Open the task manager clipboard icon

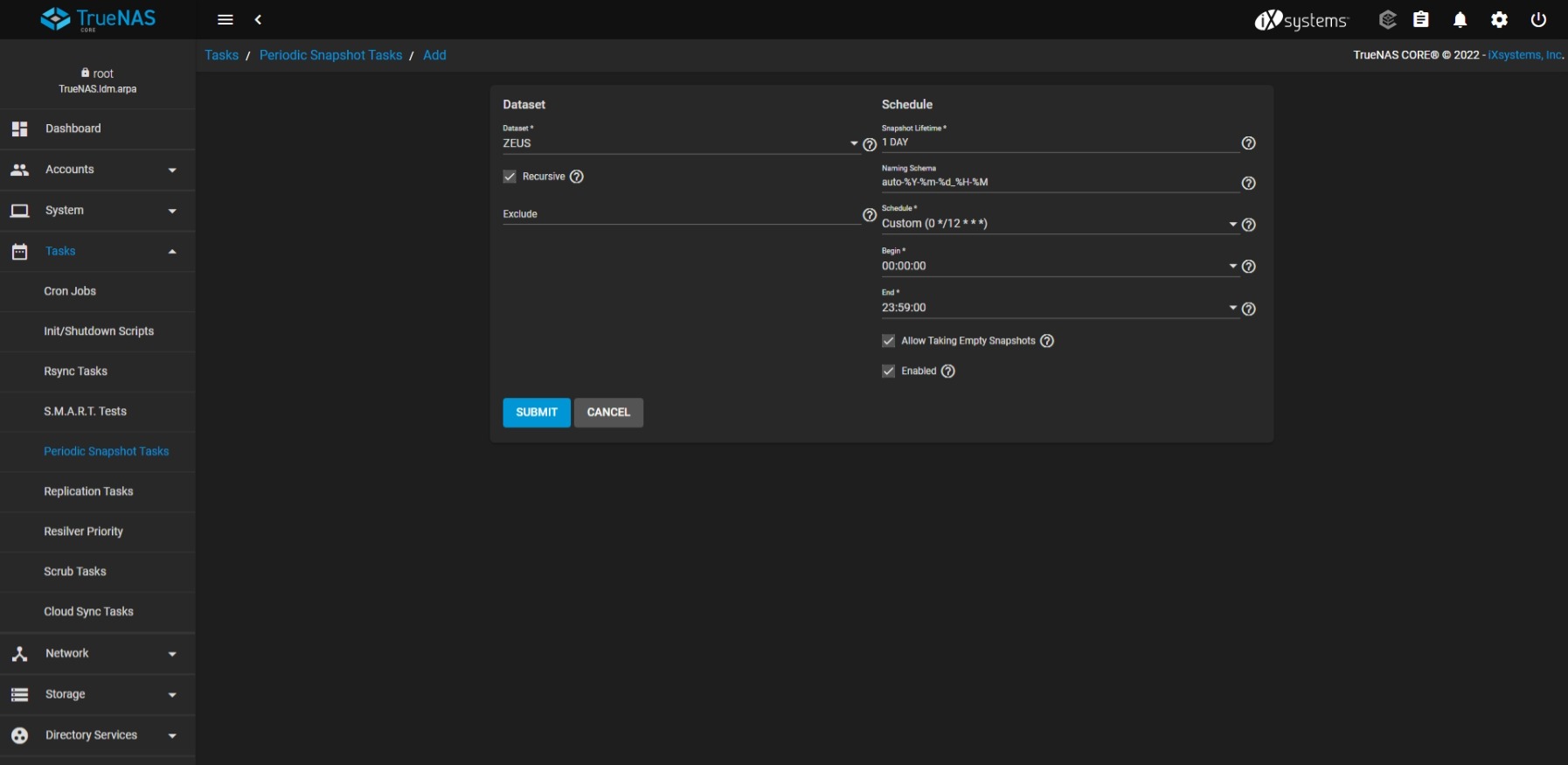1421,19
